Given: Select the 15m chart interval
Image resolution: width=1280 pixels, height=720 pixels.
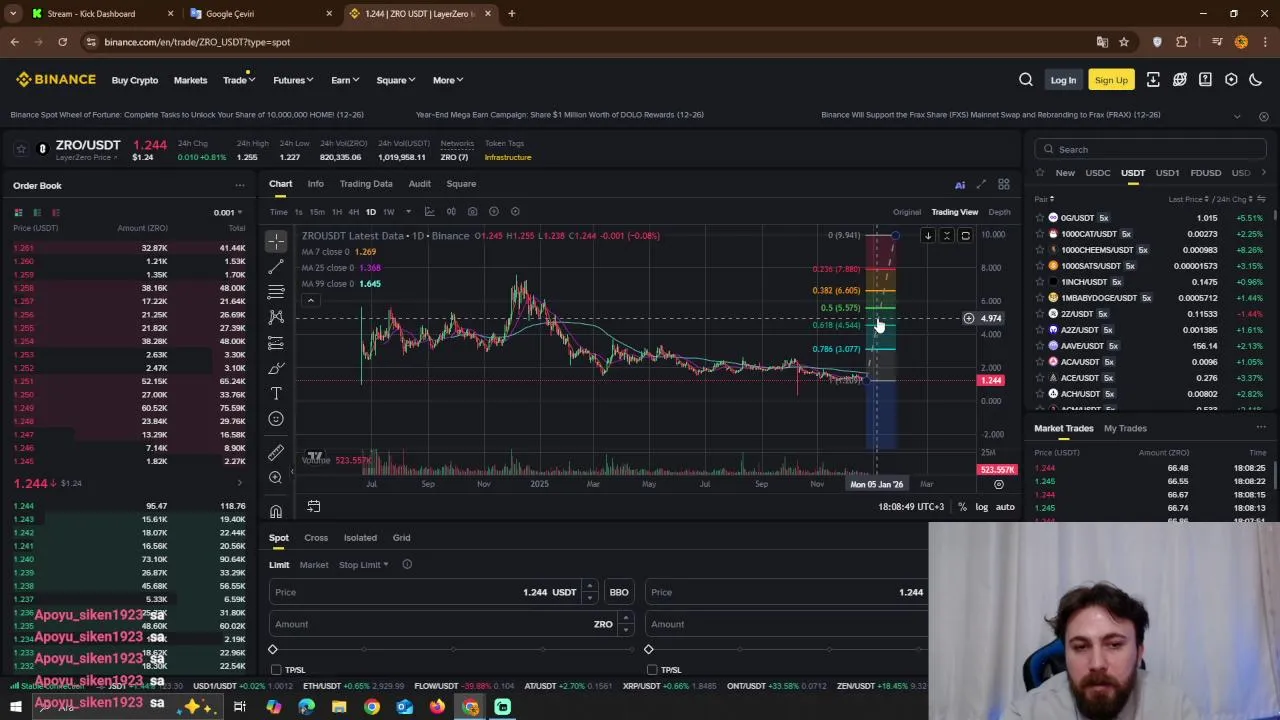Looking at the screenshot, I should (316, 212).
